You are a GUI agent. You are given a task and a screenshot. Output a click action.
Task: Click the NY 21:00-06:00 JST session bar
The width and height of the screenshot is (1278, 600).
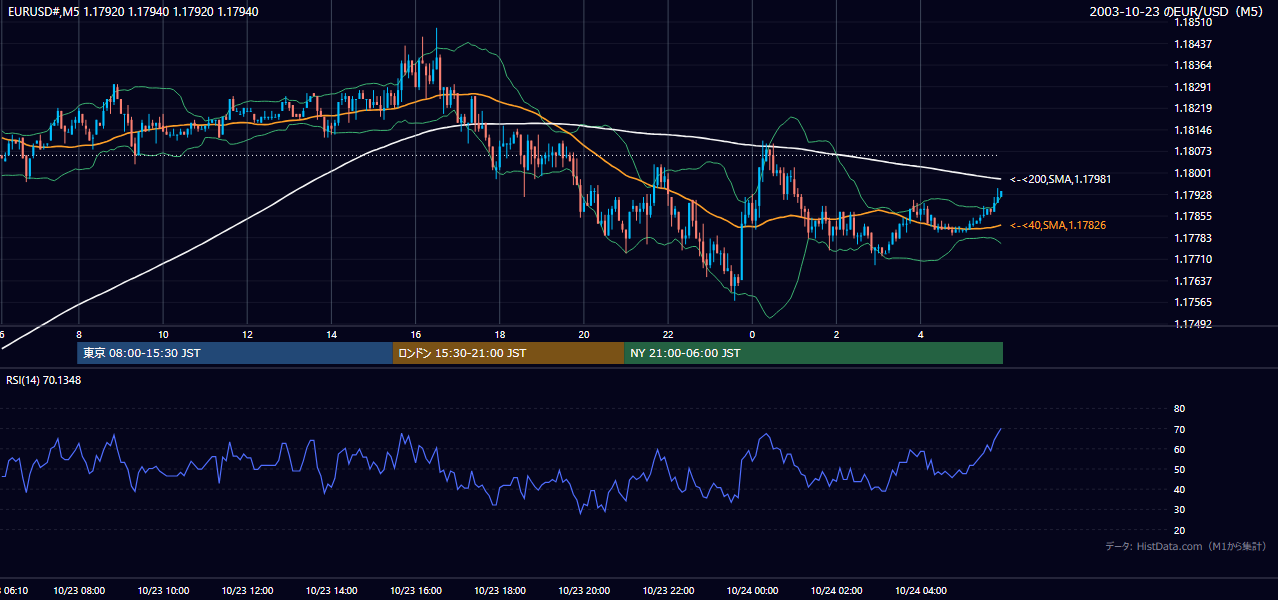click(813, 353)
